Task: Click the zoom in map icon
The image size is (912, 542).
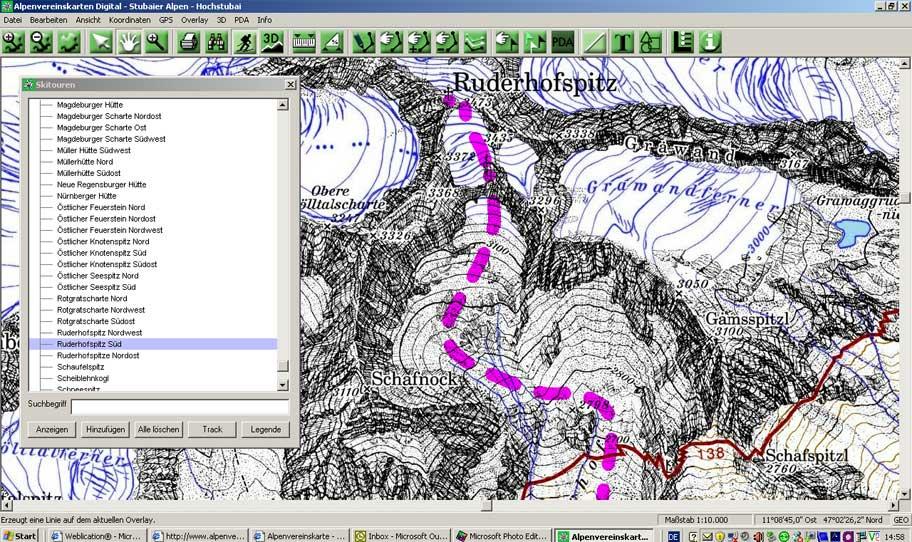Action: 13,42
